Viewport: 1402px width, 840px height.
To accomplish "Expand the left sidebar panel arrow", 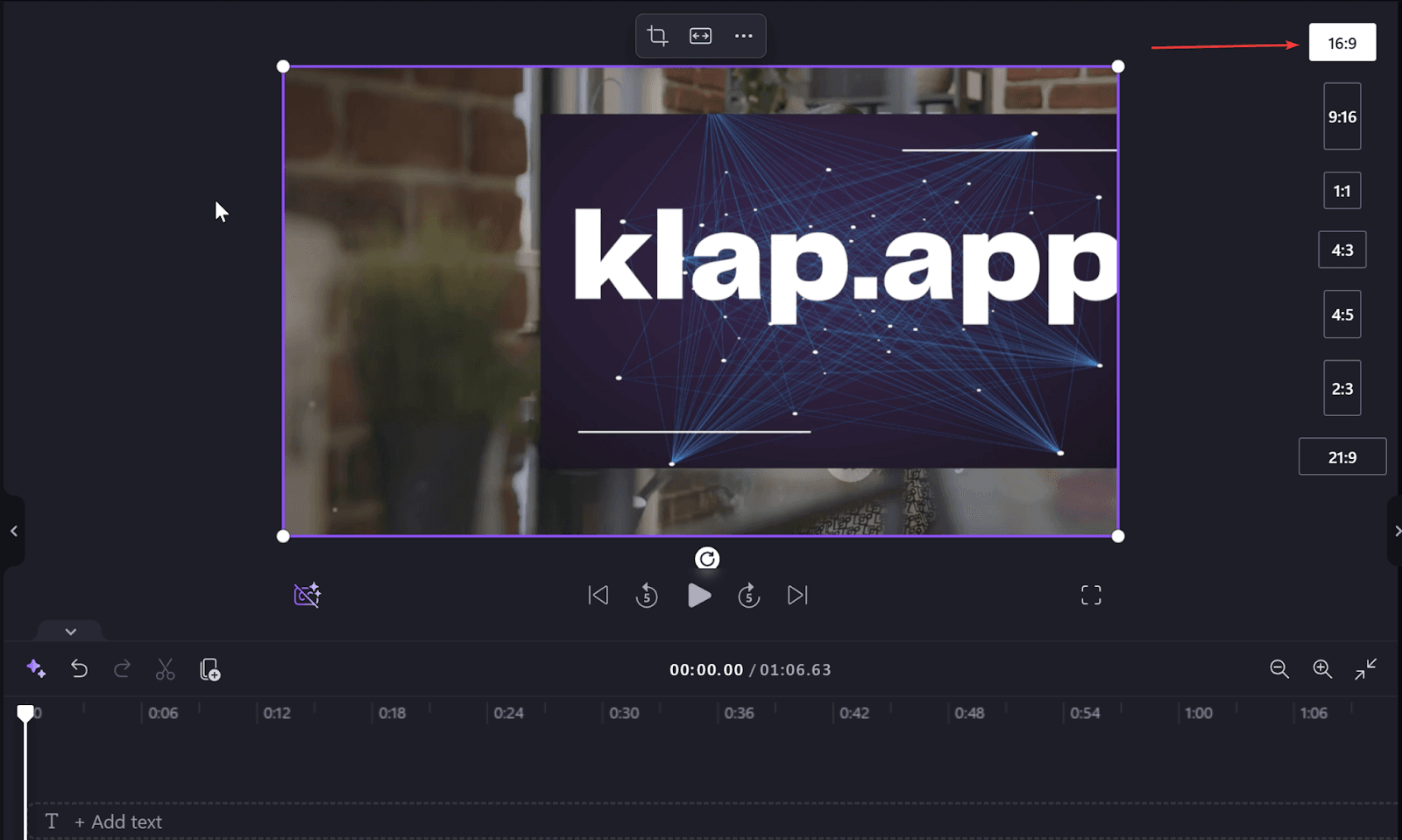I will [x=13, y=531].
